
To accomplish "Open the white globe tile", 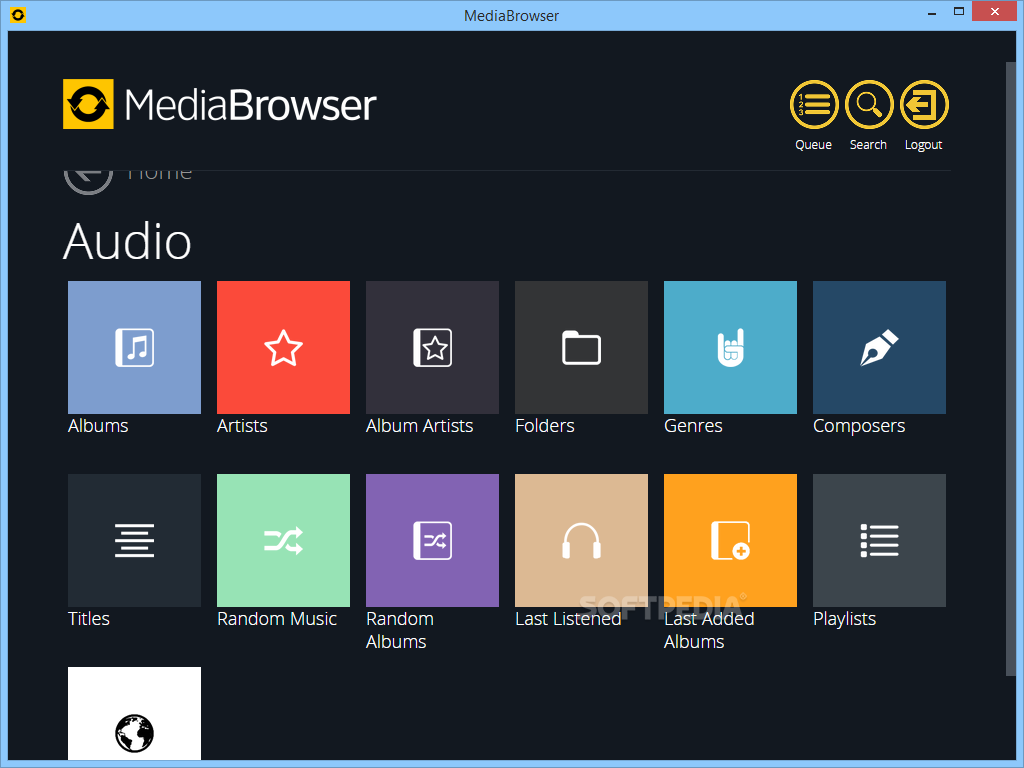I will coord(135,713).
